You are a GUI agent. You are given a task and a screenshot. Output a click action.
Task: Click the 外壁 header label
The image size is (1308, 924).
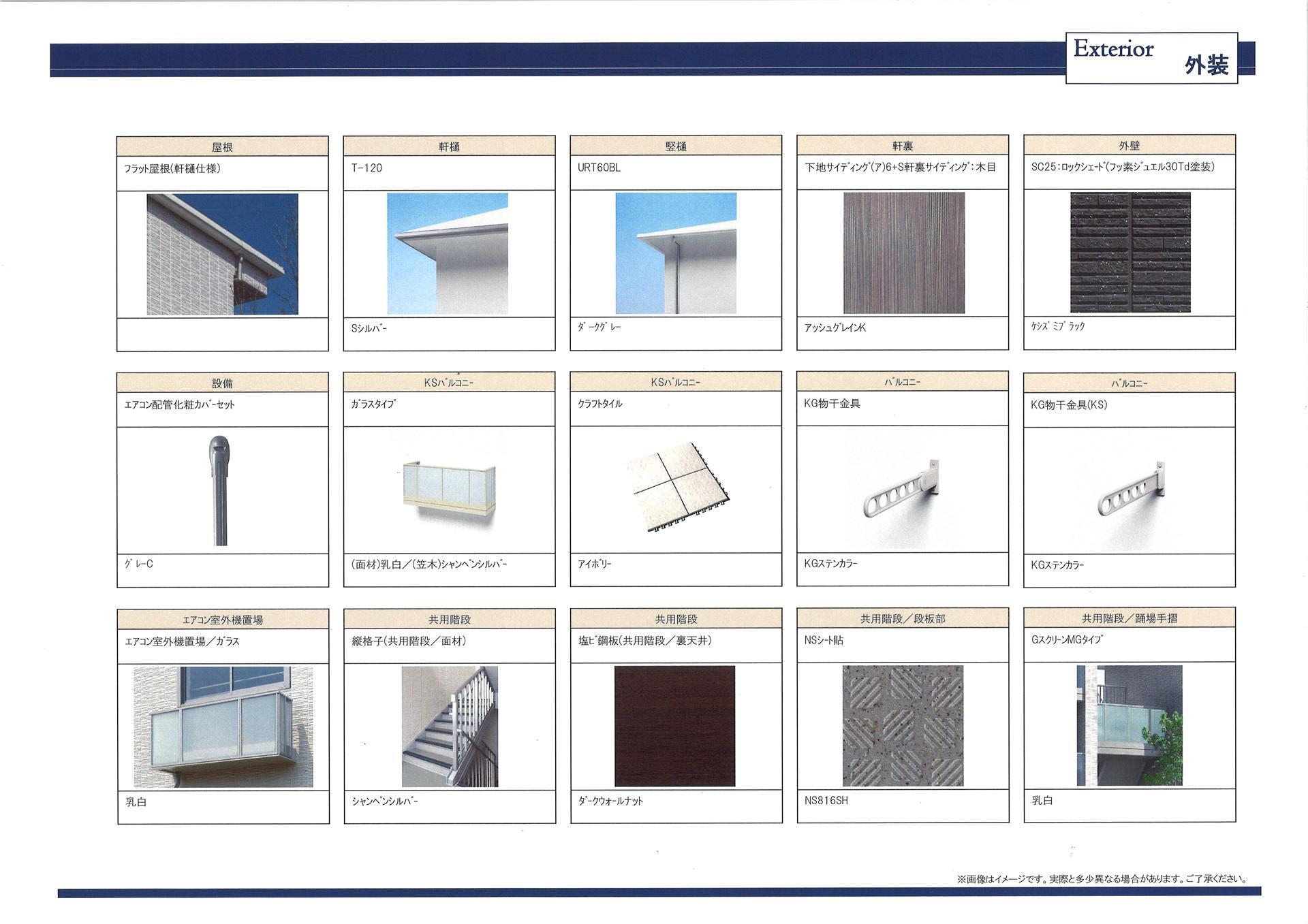pos(1130,146)
